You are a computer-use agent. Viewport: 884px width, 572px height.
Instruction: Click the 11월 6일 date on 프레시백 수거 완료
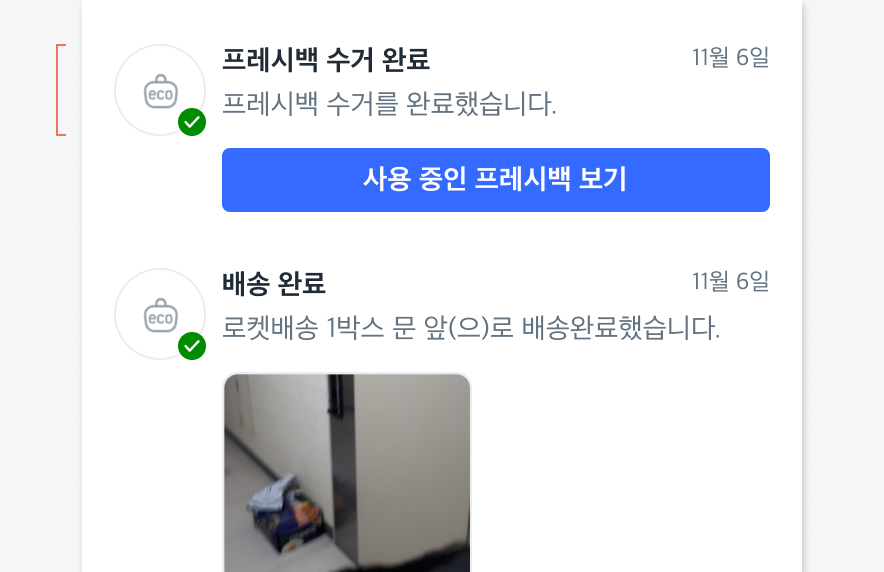point(730,57)
